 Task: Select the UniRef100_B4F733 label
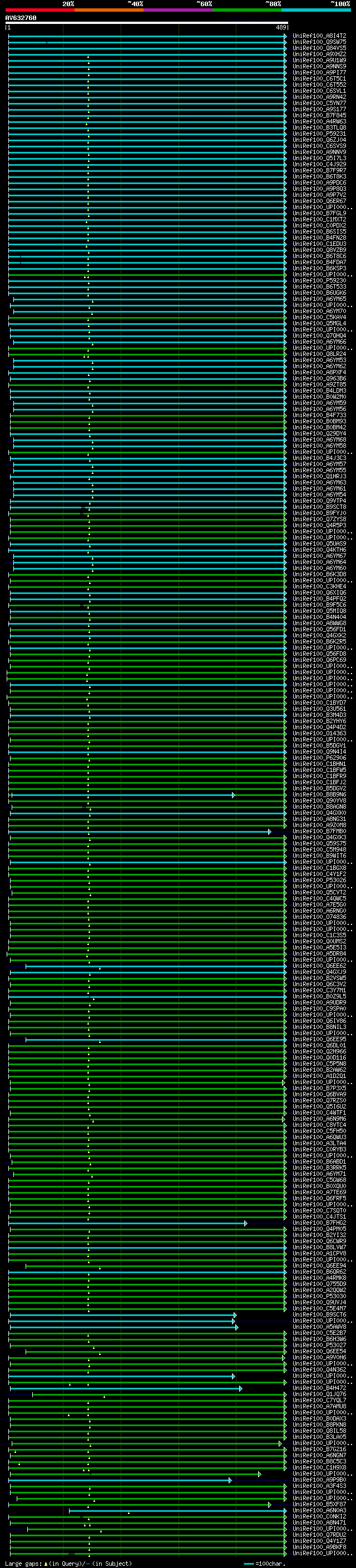(x=319, y=415)
